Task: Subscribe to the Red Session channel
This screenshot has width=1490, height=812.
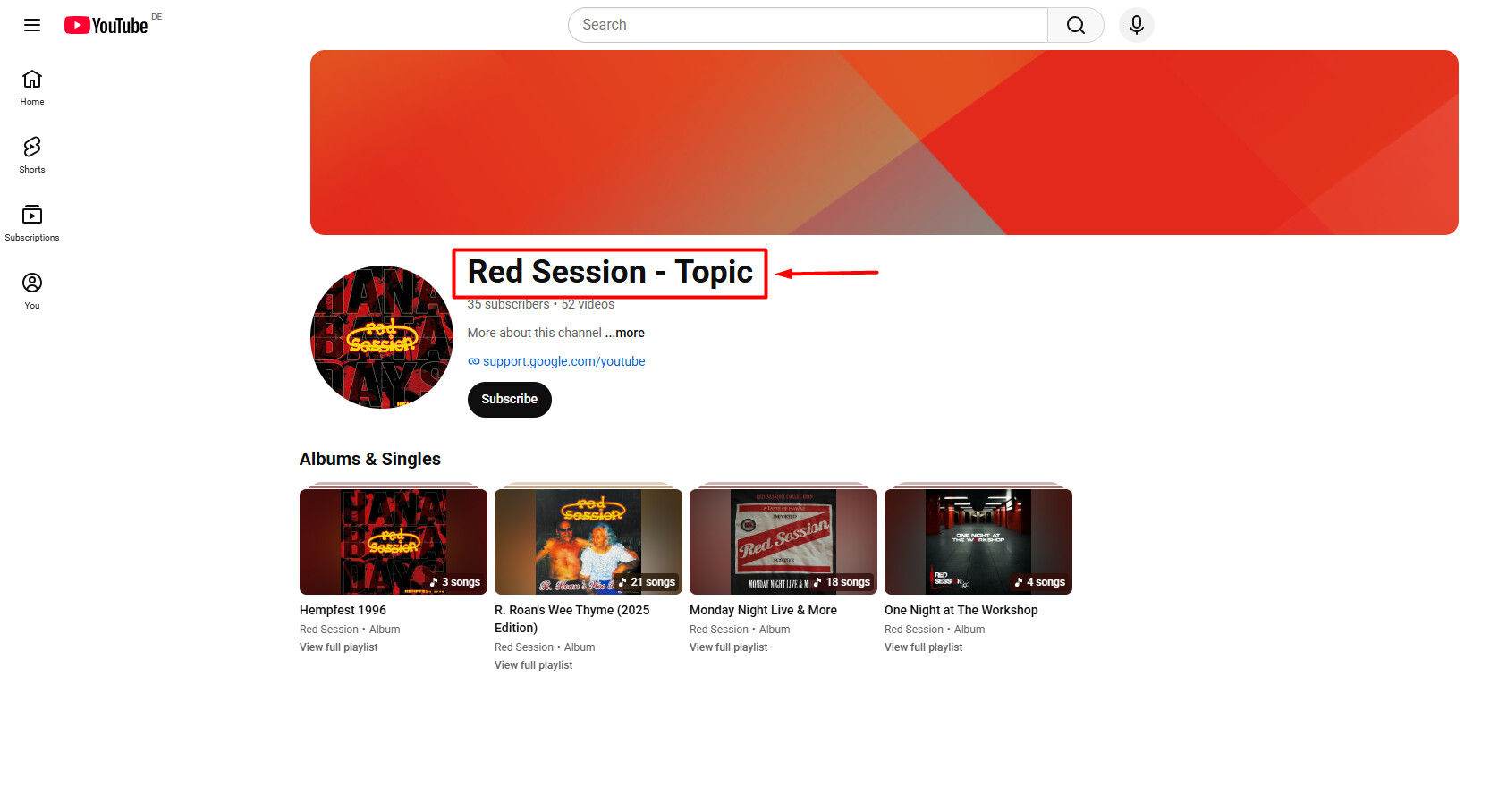Action: (x=510, y=399)
